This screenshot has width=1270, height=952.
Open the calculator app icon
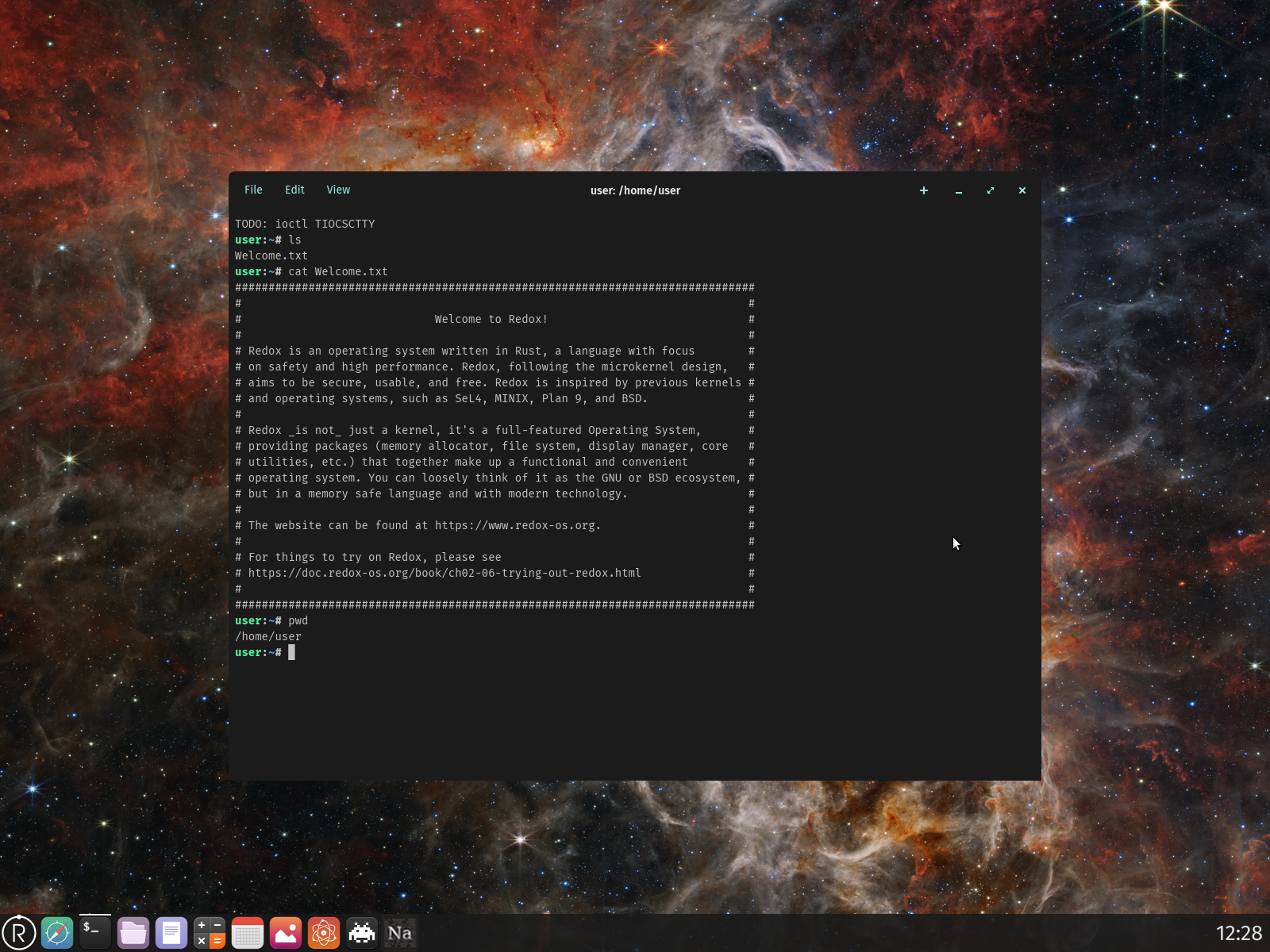tap(210, 933)
